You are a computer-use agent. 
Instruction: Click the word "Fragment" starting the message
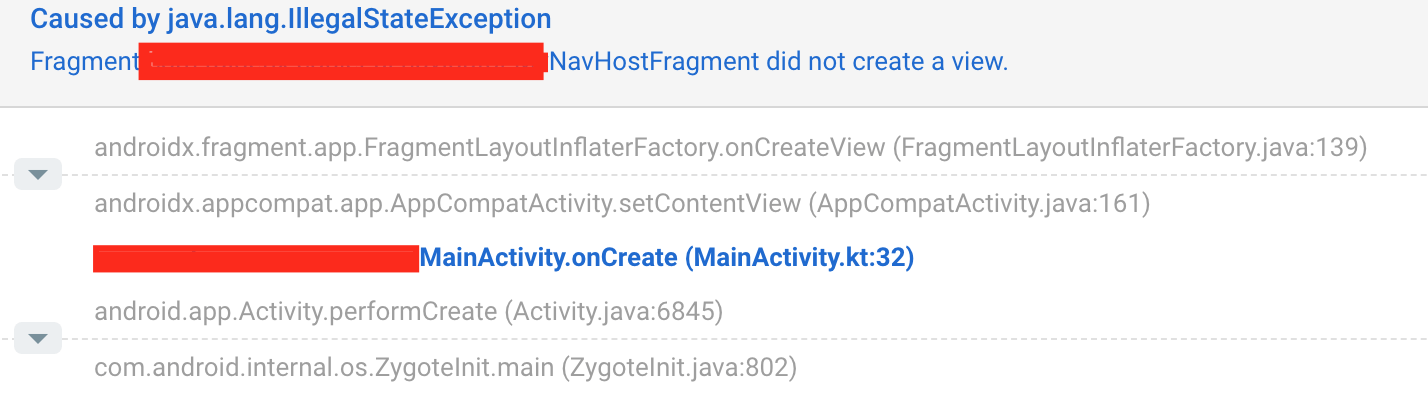[83, 62]
